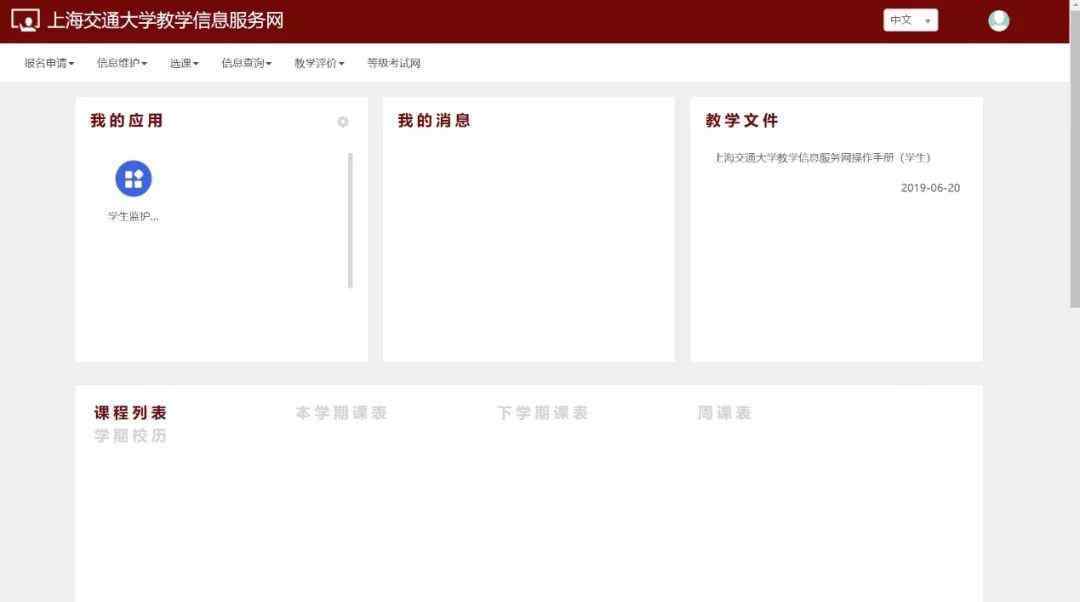Open the 学生监护 app icon

[x=133, y=179]
